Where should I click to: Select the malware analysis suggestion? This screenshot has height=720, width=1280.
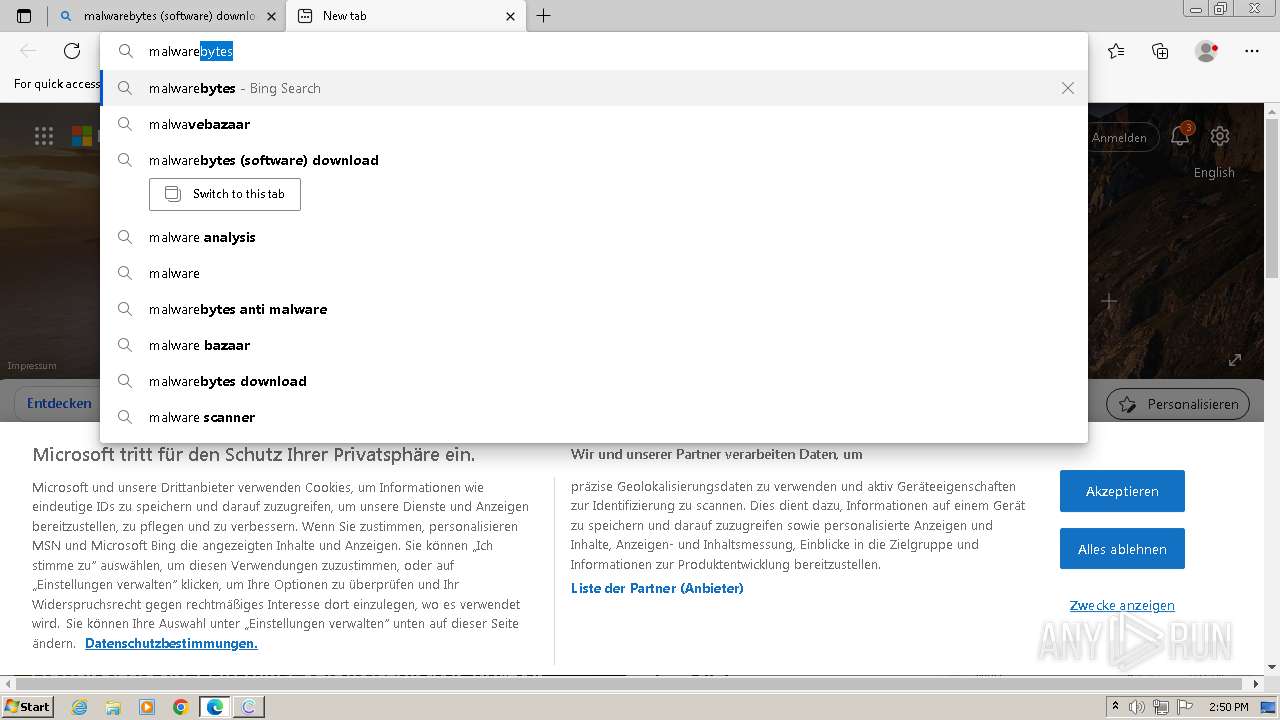click(x=594, y=237)
